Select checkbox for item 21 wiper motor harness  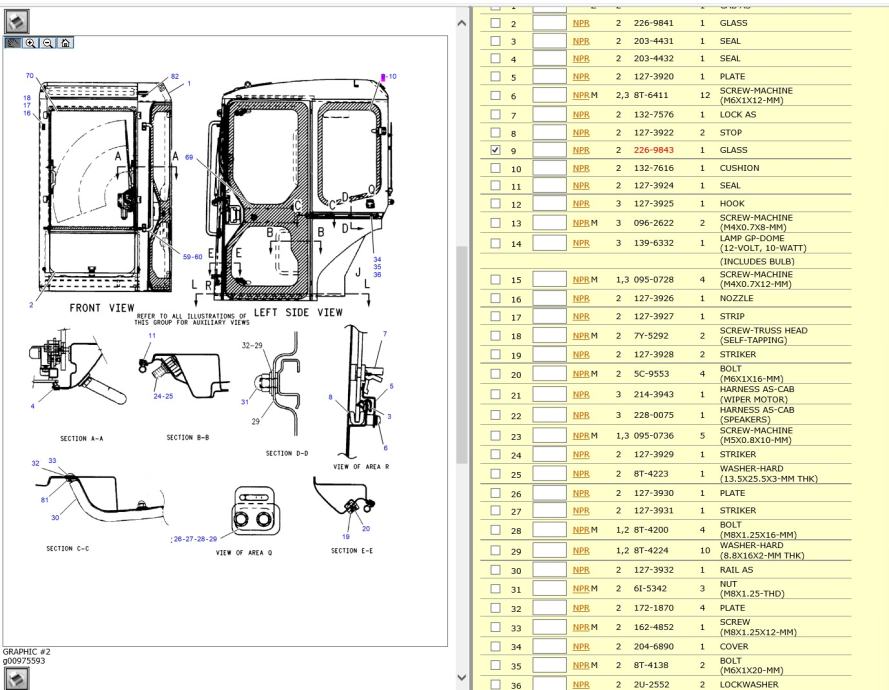point(495,395)
